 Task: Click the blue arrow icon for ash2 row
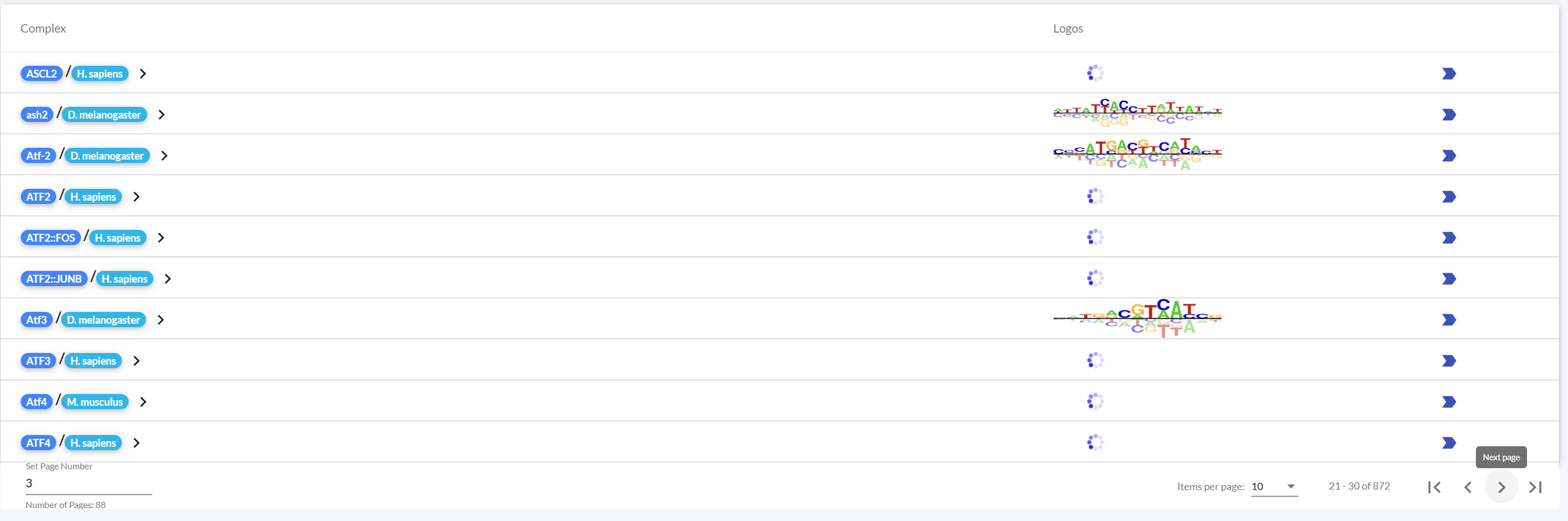point(1448,115)
